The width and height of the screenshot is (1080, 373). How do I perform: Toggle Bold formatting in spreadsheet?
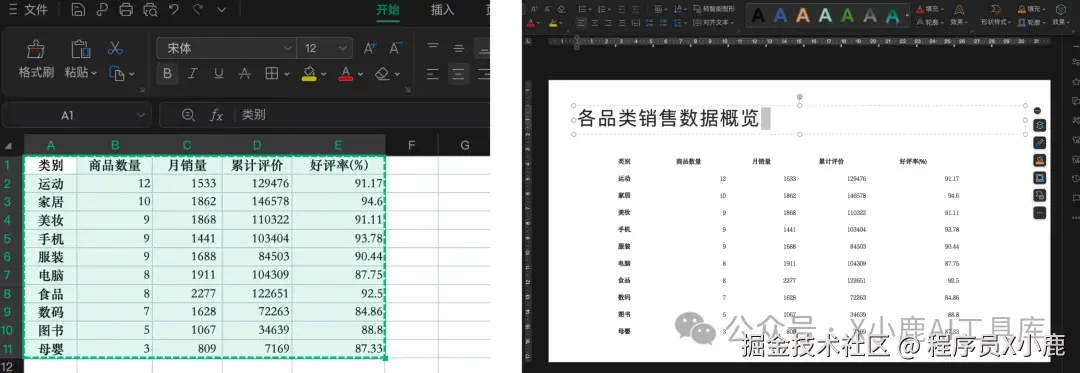click(167, 74)
